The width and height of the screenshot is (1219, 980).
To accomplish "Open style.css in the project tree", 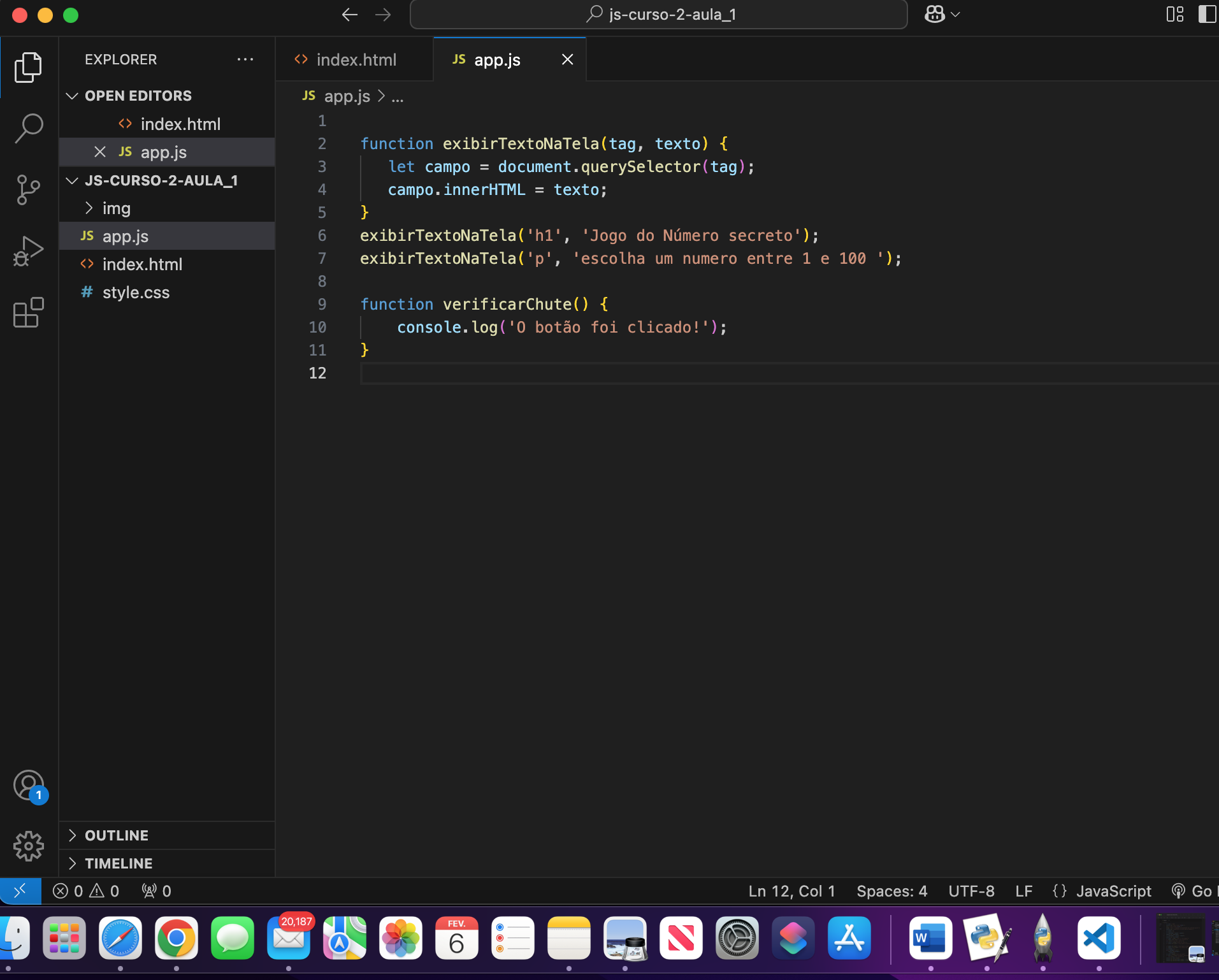I will point(167,292).
